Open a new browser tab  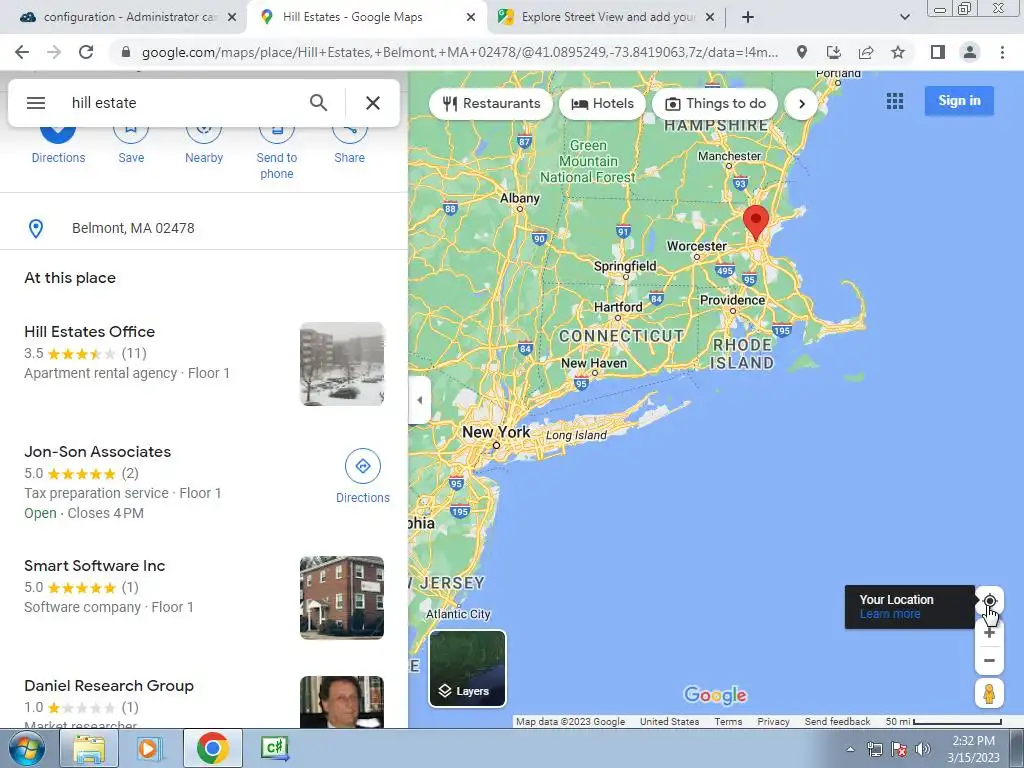click(x=748, y=17)
